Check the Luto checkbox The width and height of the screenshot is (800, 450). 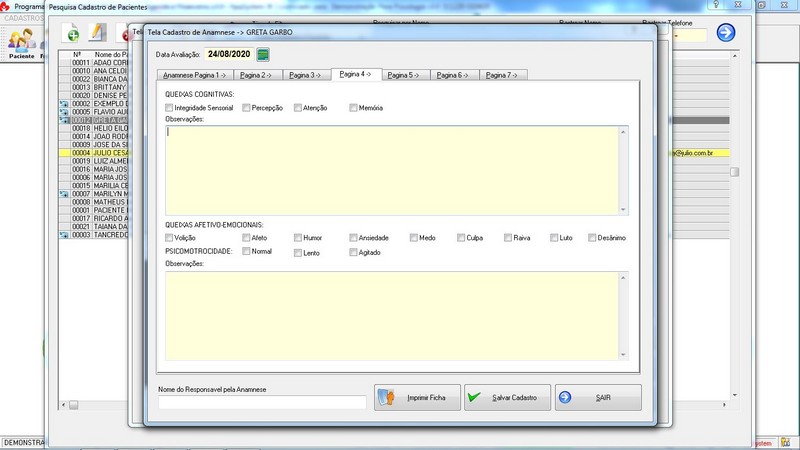pyautogui.click(x=554, y=238)
